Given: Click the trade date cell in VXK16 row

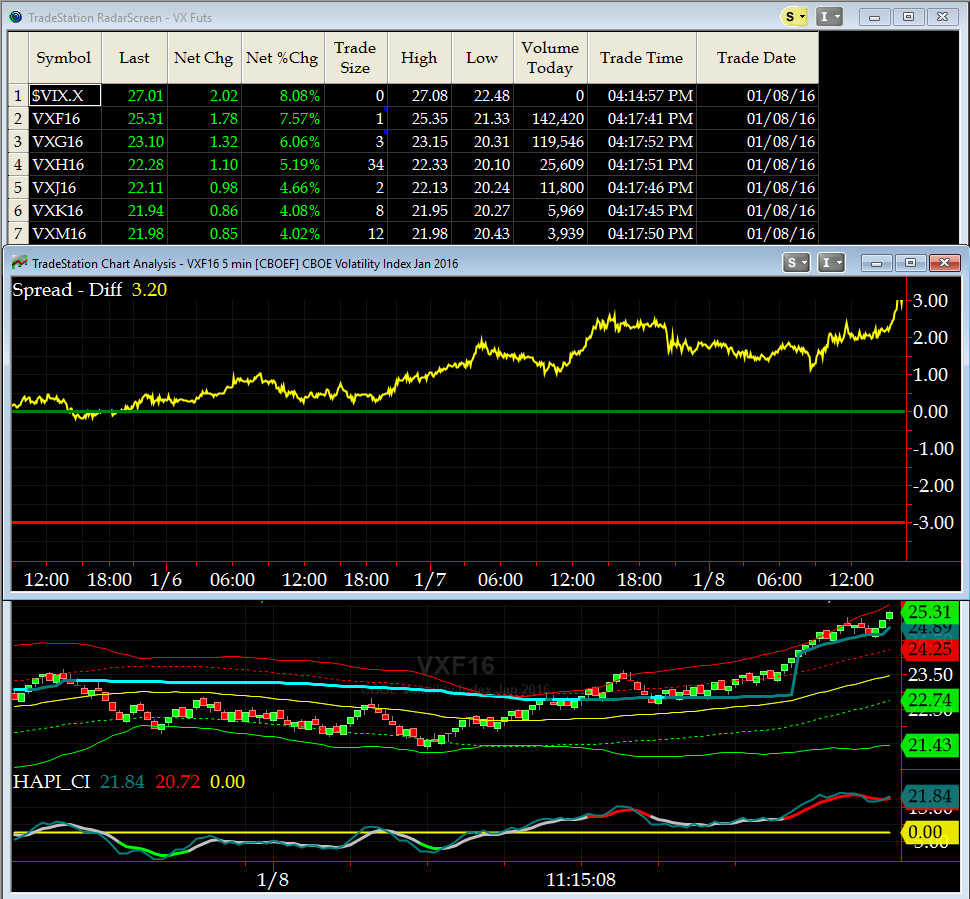Looking at the screenshot, I should pos(757,210).
